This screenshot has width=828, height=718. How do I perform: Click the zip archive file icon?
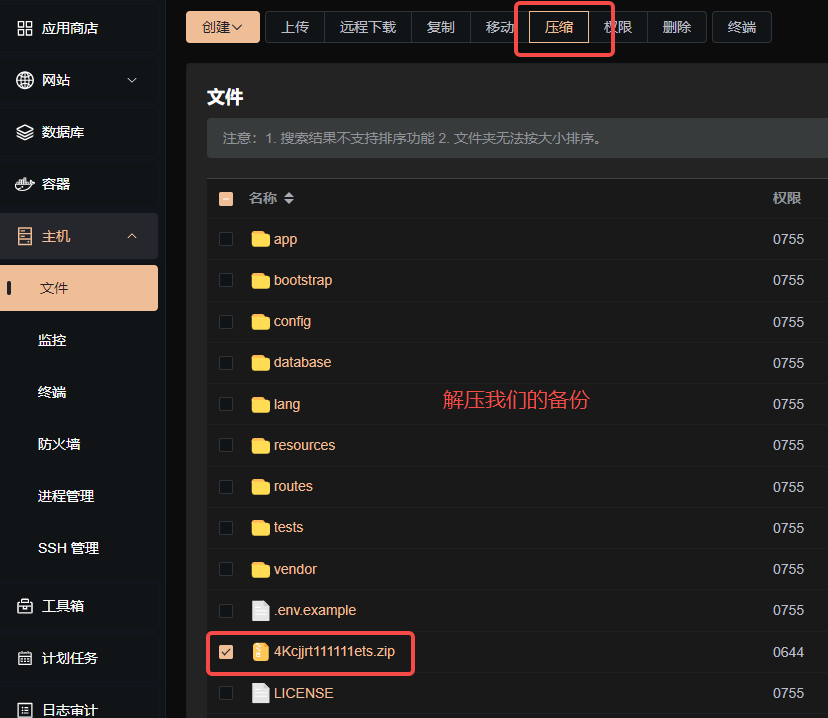[260, 651]
